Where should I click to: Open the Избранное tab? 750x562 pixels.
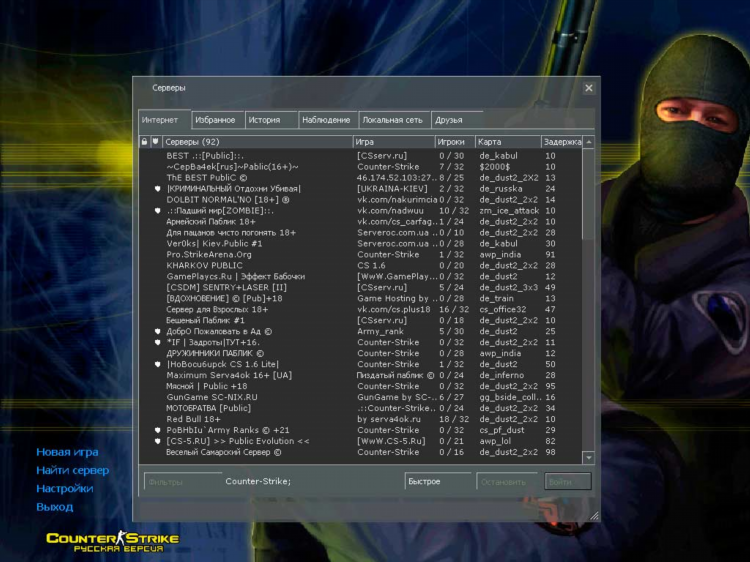218,120
